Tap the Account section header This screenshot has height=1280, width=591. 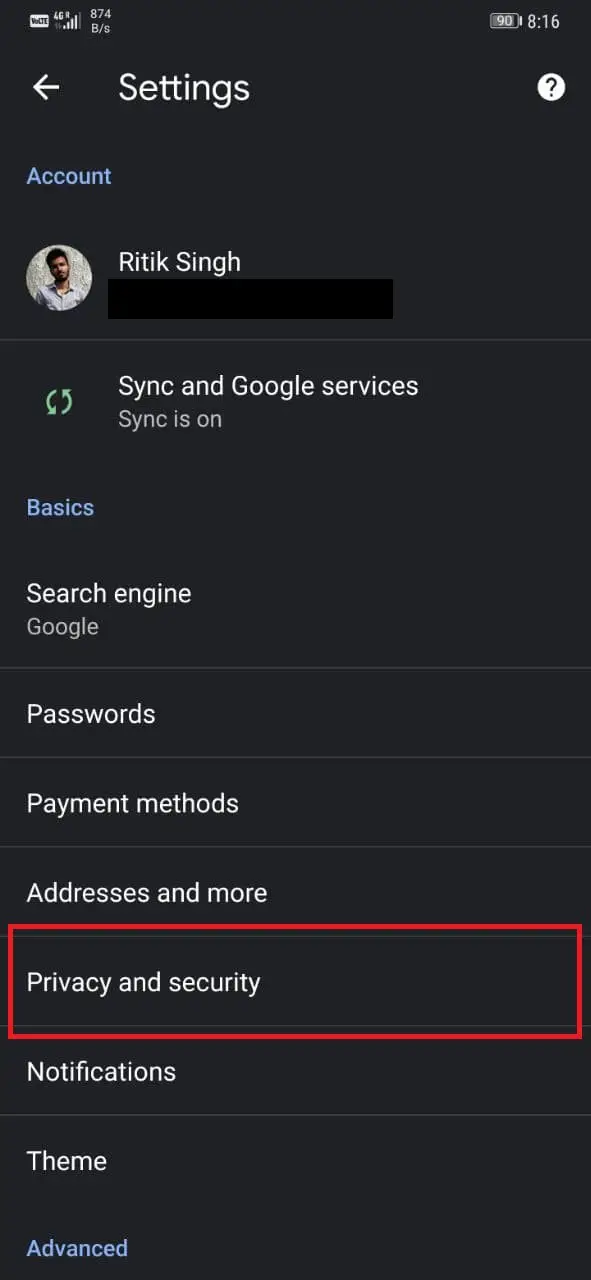click(x=69, y=176)
